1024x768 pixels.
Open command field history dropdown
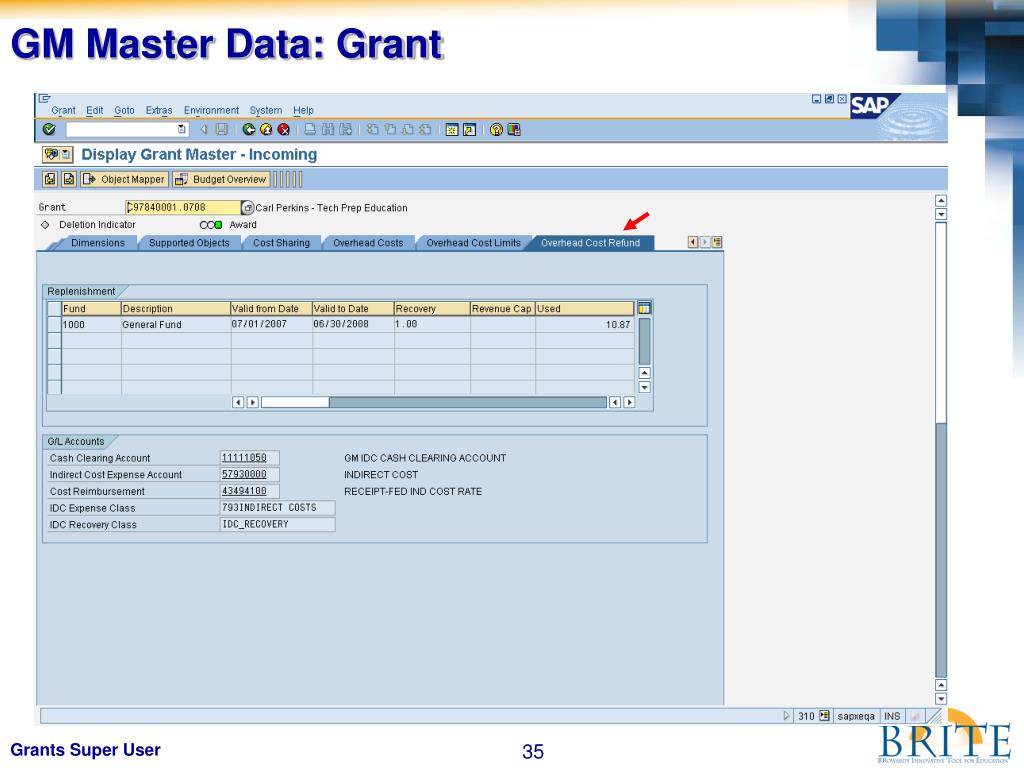(x=181, y=129)
